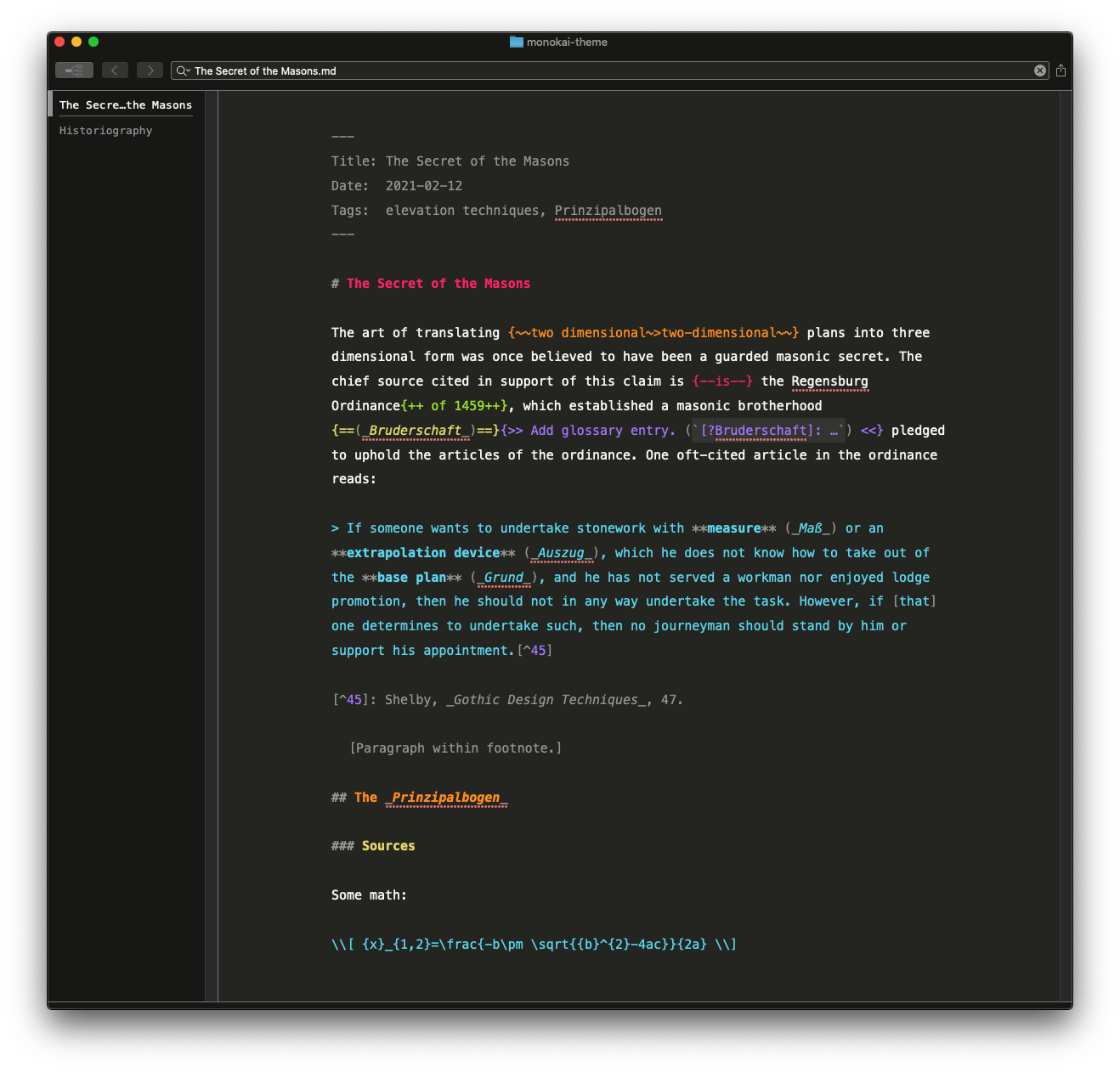1120x1072 pixels.
Task: Go back with the left arrow button
Action: pyautogui.click(x=115, y=71)
